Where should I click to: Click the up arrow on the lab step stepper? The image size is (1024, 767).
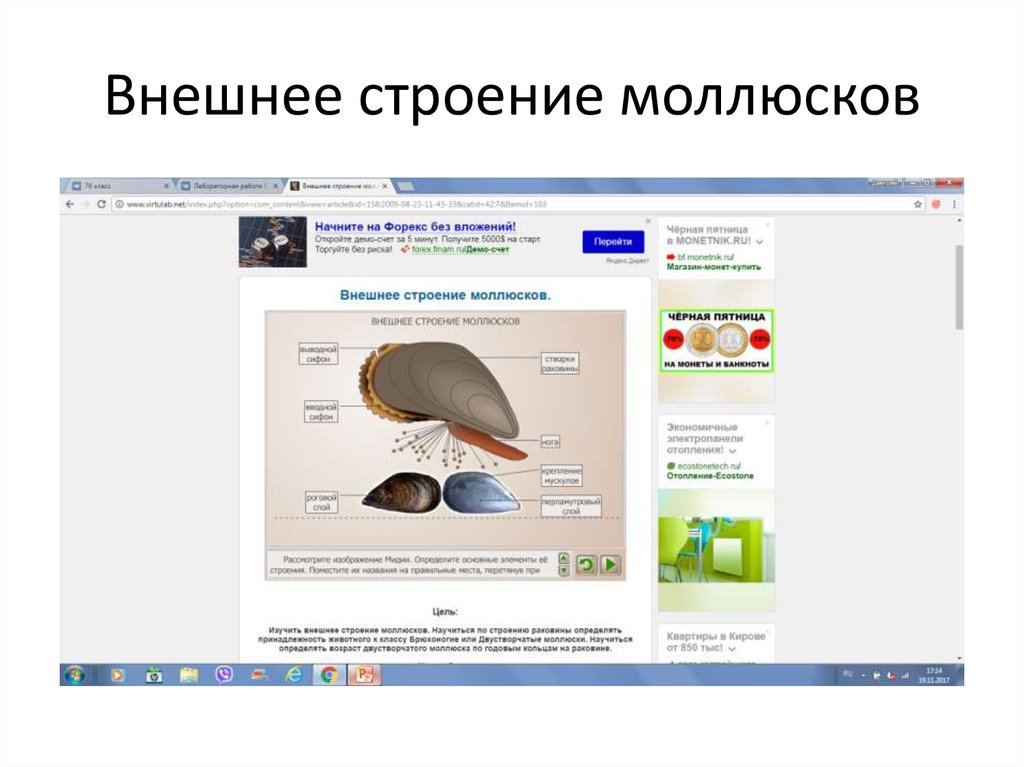point(563,558)
